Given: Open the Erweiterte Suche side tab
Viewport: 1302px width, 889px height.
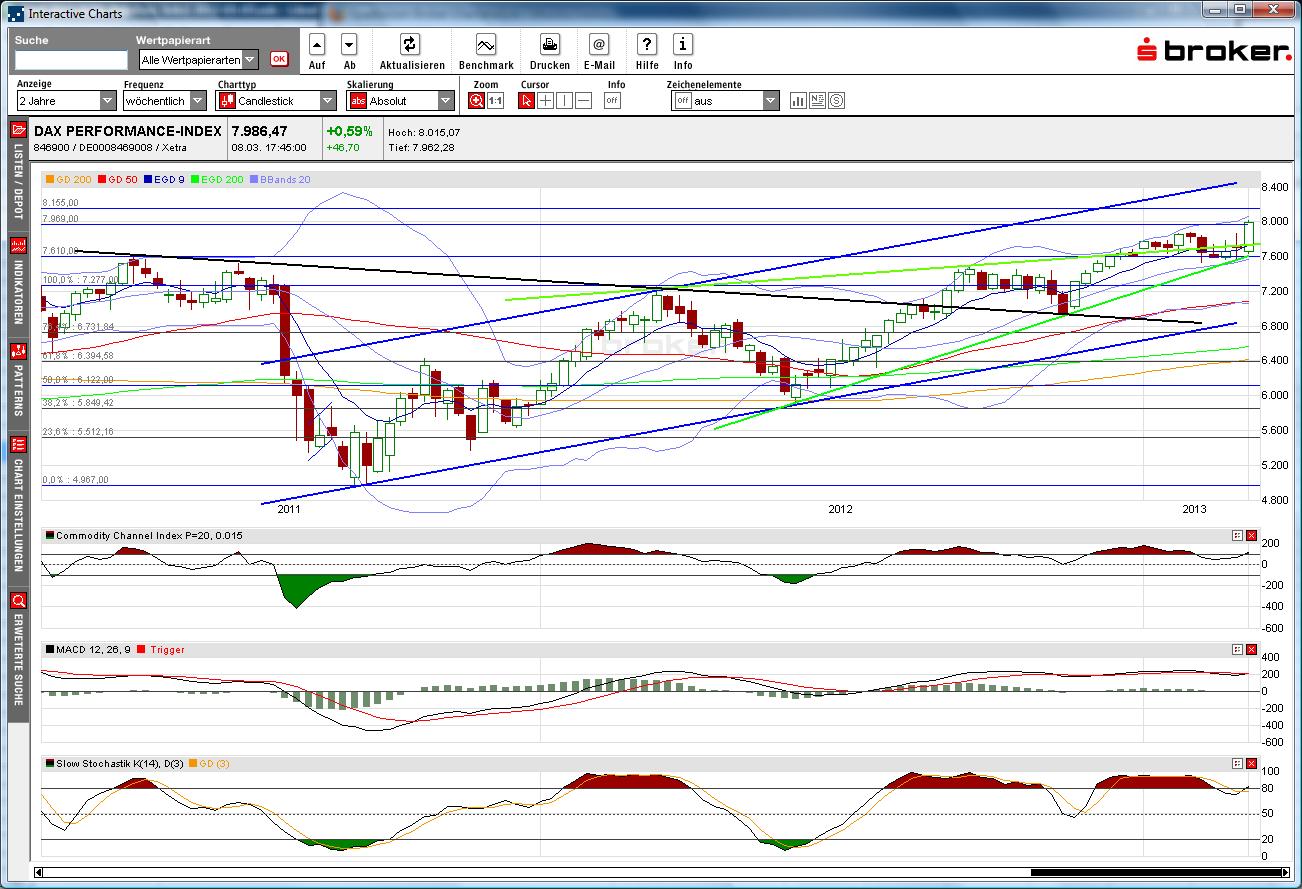Looking at the screenshot, I should [x=18, y=655].
